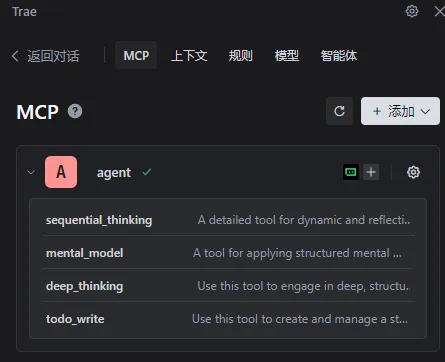Open the 智能体 tab
This screenshot has height=362, width=445.
point(339,55)
